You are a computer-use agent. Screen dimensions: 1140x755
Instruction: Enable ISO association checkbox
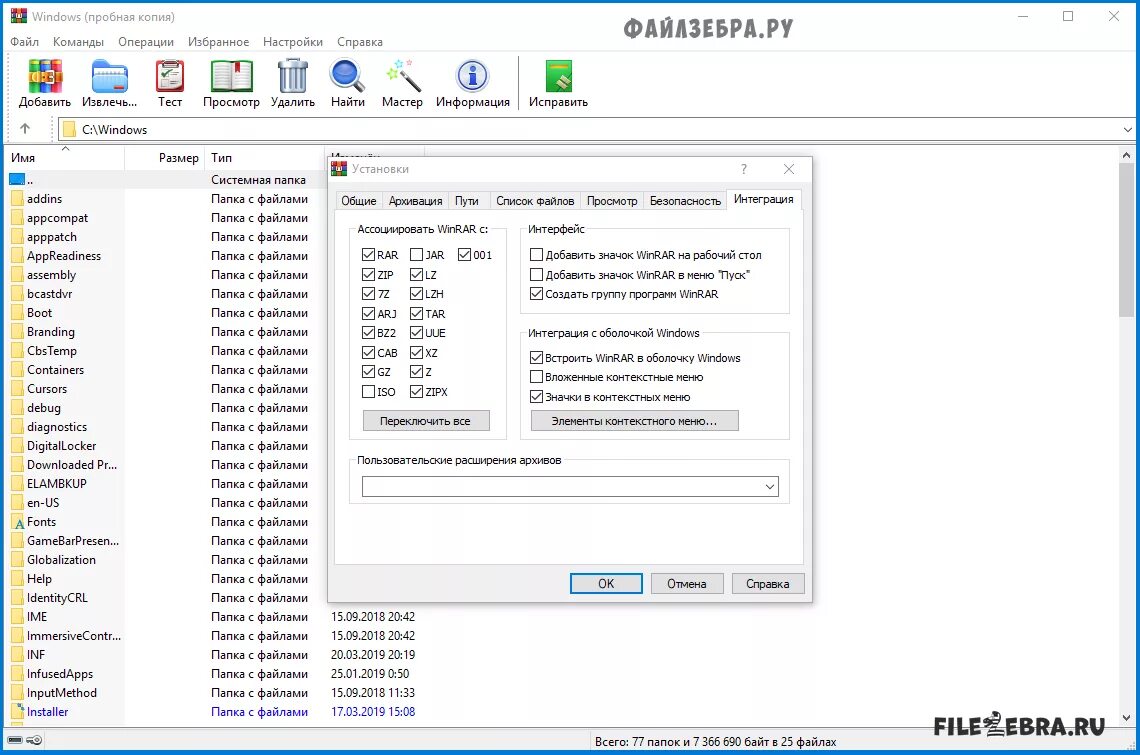click(368, 391)
